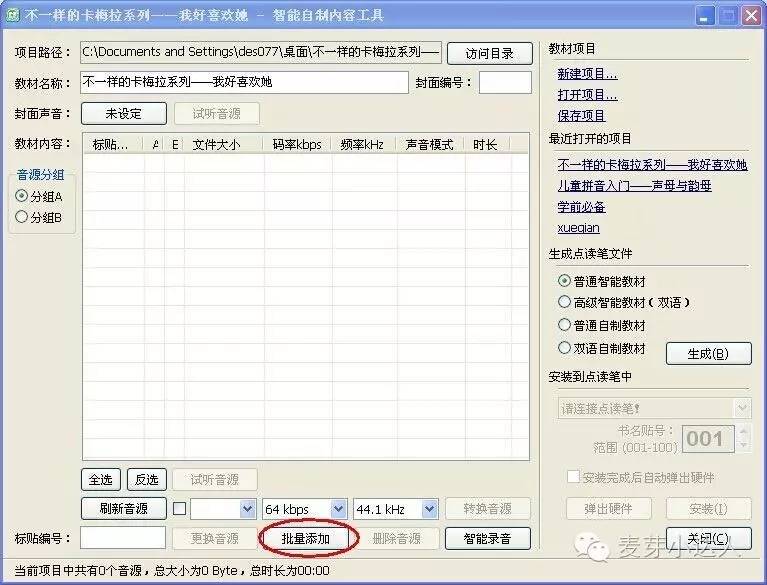Screen dimensions: 767x585
Task: Choose 普通智能教材 option
Action: click(564, 281)
